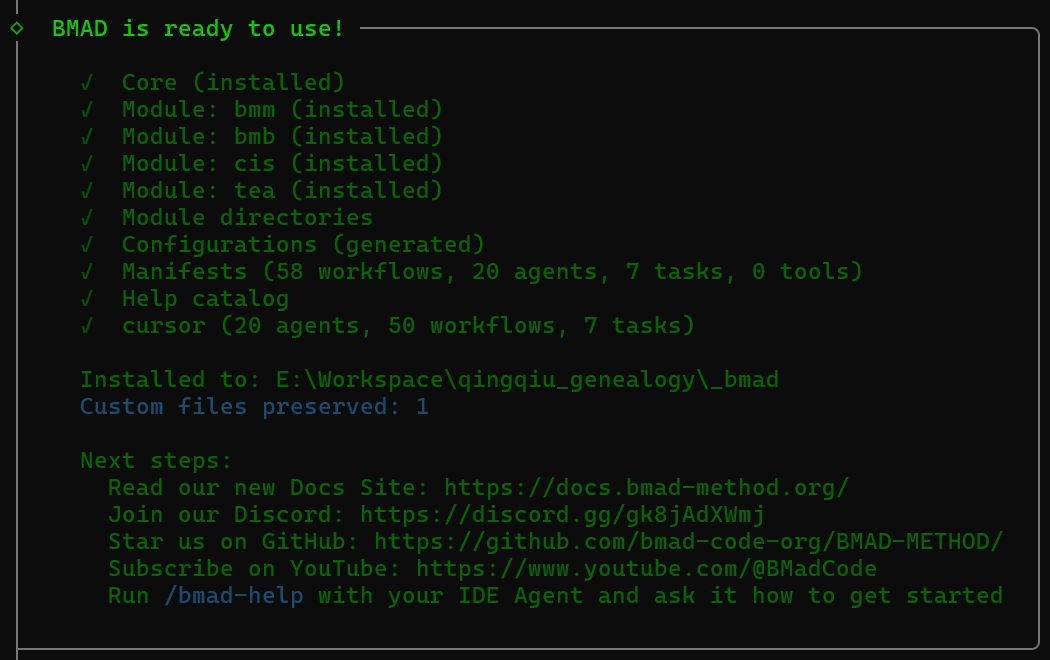Screen dimensions: 1050x660
Task: Click the green diamond icon beside the BMAD title
Action: [16, 28]
